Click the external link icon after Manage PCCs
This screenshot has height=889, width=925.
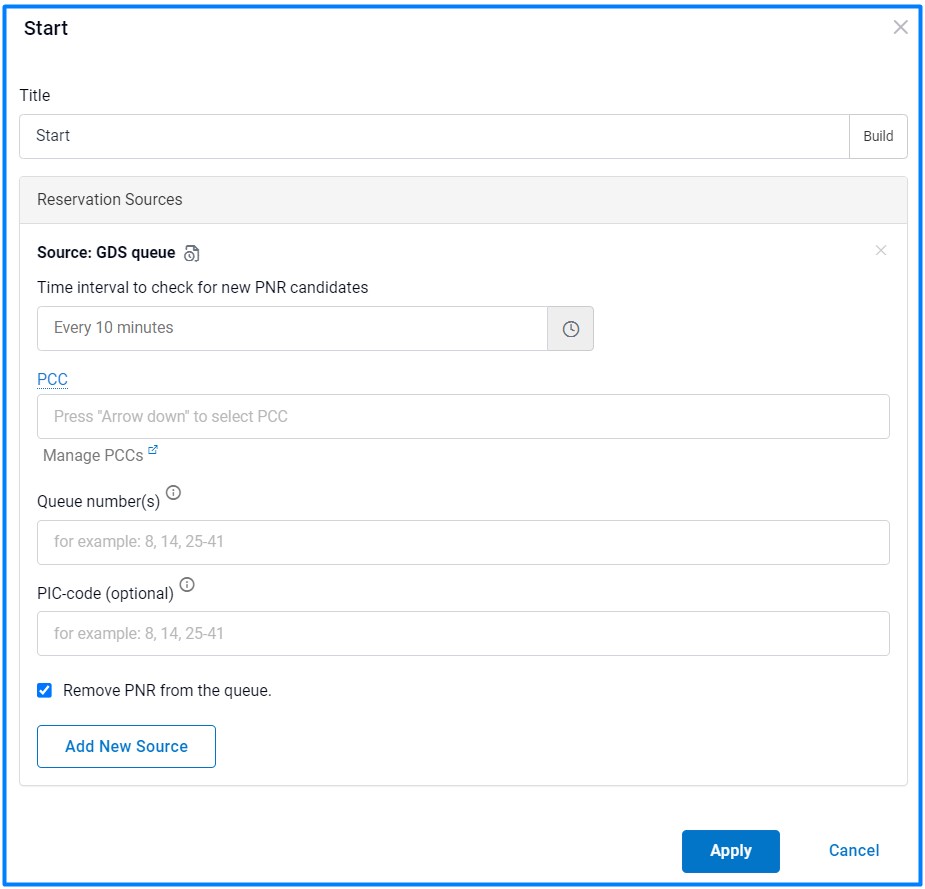pos(153,451)
